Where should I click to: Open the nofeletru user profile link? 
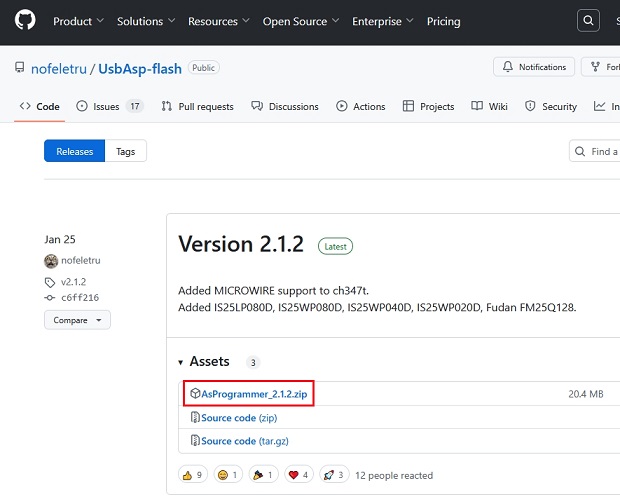(59, 69)
